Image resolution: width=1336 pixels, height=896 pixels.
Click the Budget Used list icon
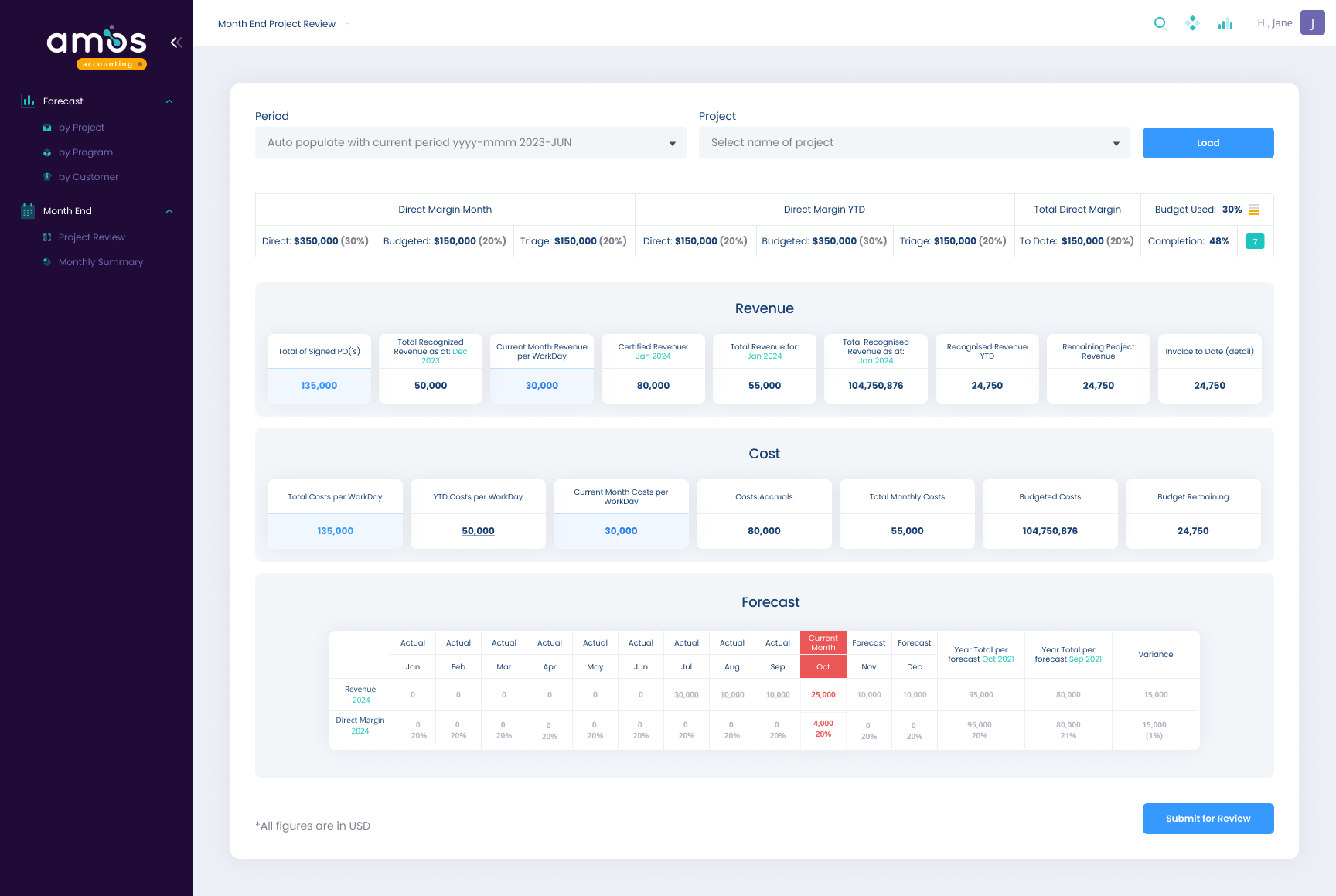coord(1254,210)
